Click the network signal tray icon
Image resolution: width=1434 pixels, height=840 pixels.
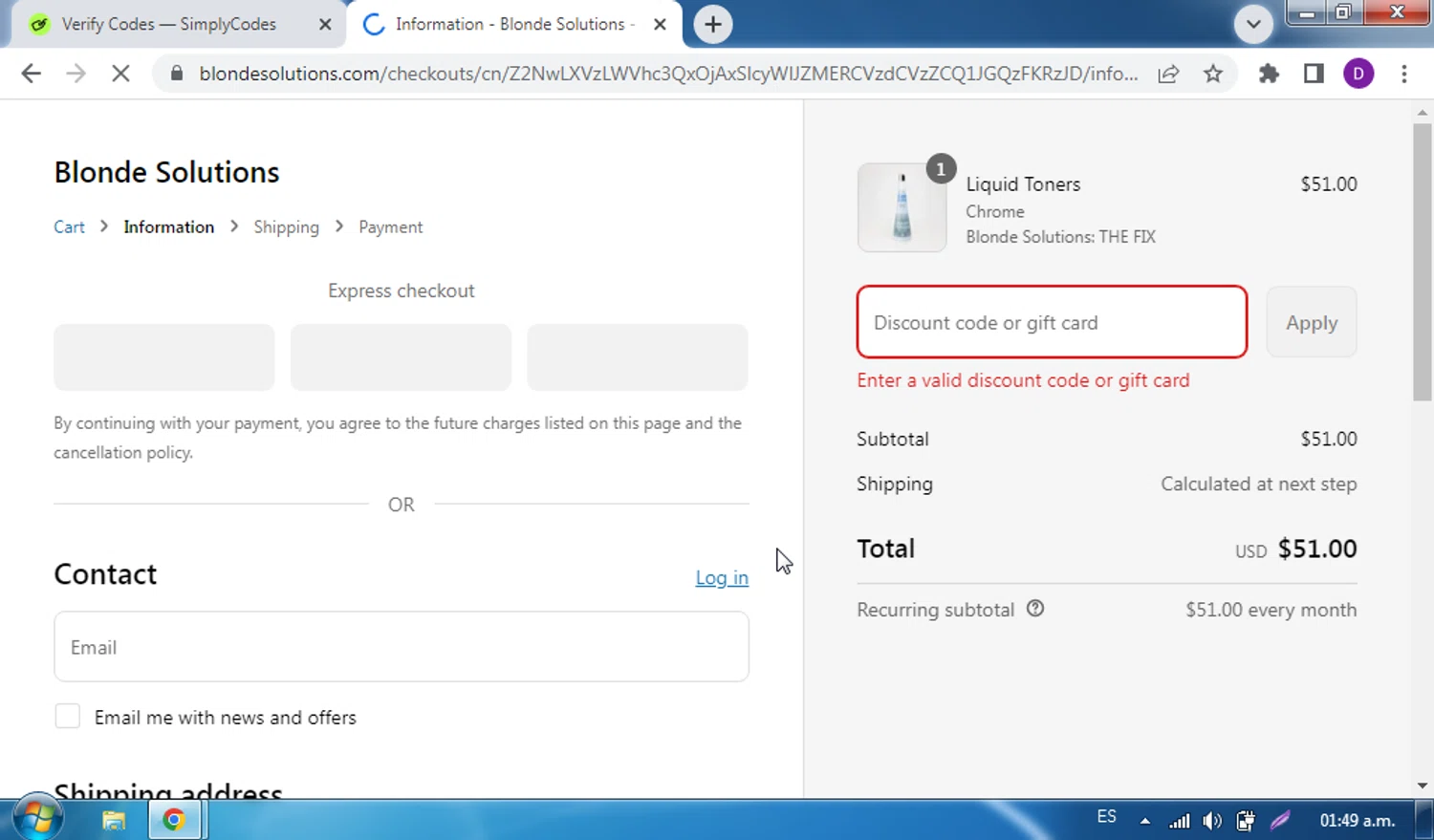tap(1180, 820)
